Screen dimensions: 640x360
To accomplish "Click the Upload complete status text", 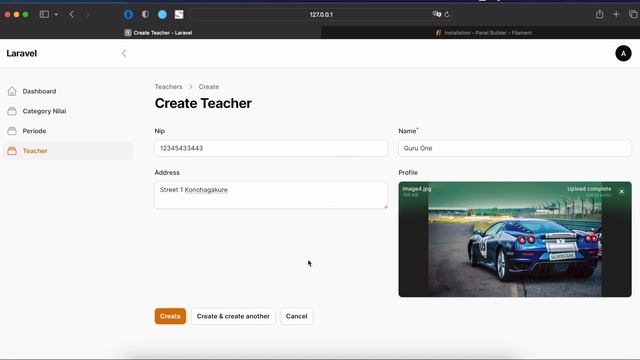I will pos(589,189).
